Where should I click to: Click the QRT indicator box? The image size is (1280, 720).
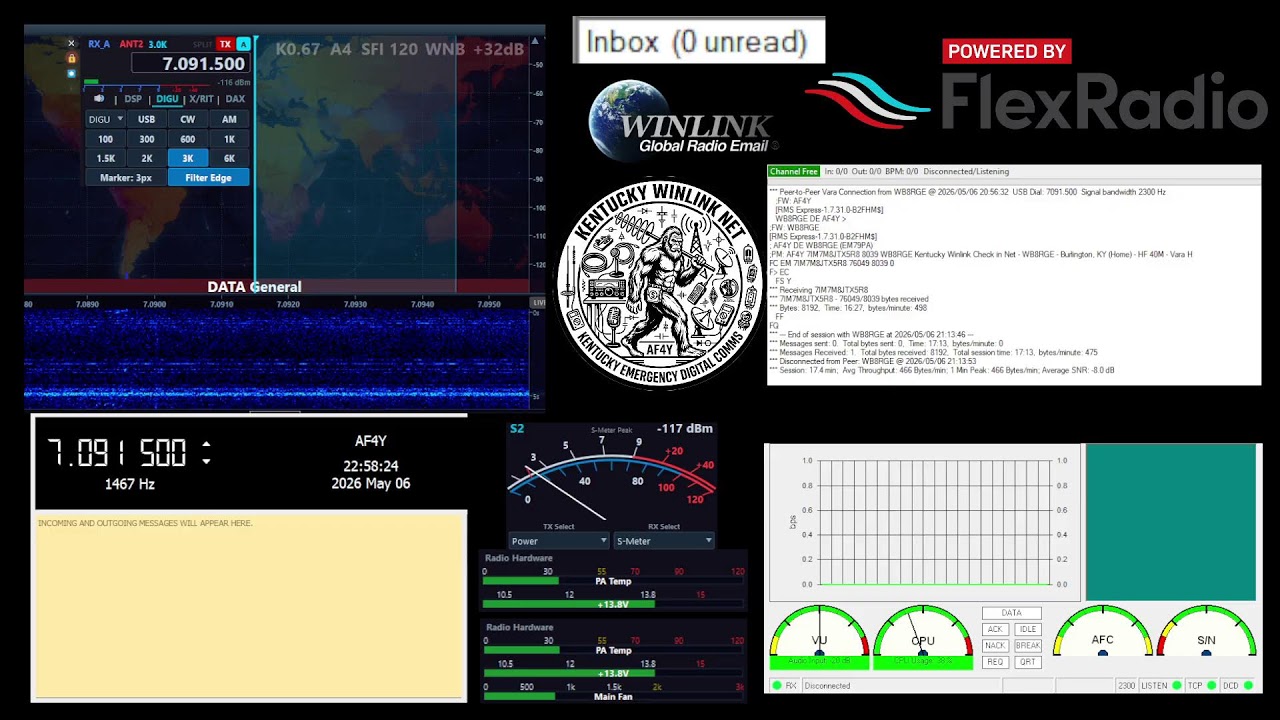[1028, 662]
